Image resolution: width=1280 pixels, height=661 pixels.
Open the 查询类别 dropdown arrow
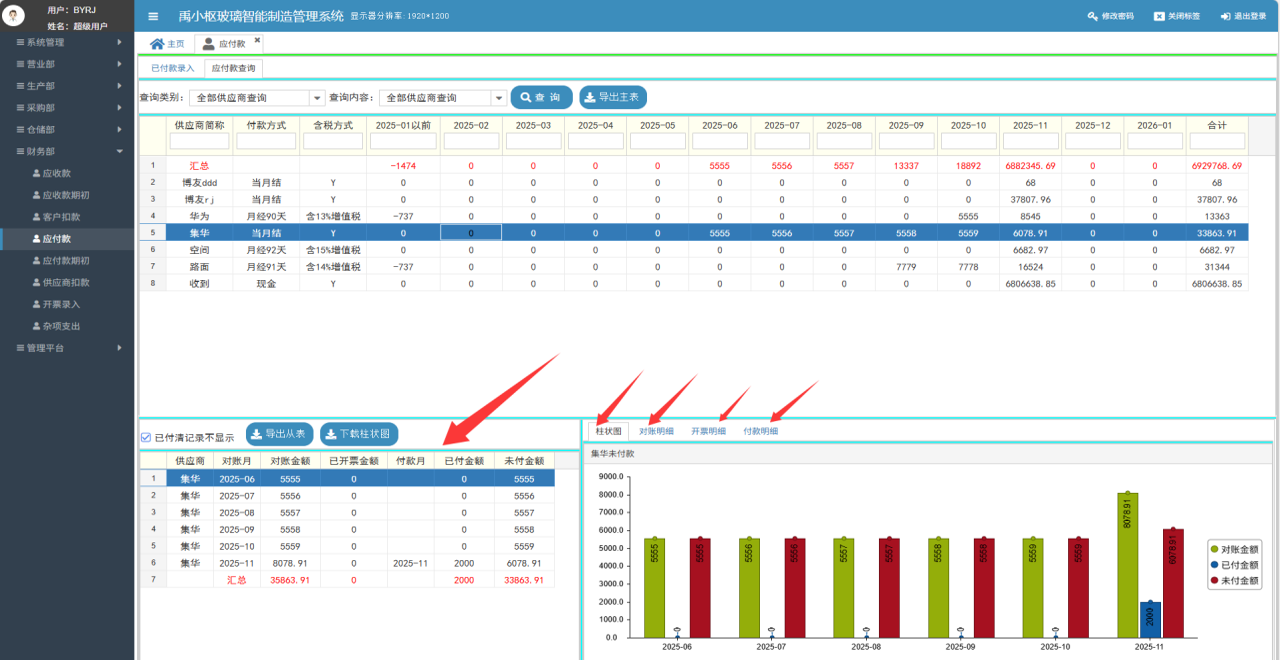(x=317, y=98)
